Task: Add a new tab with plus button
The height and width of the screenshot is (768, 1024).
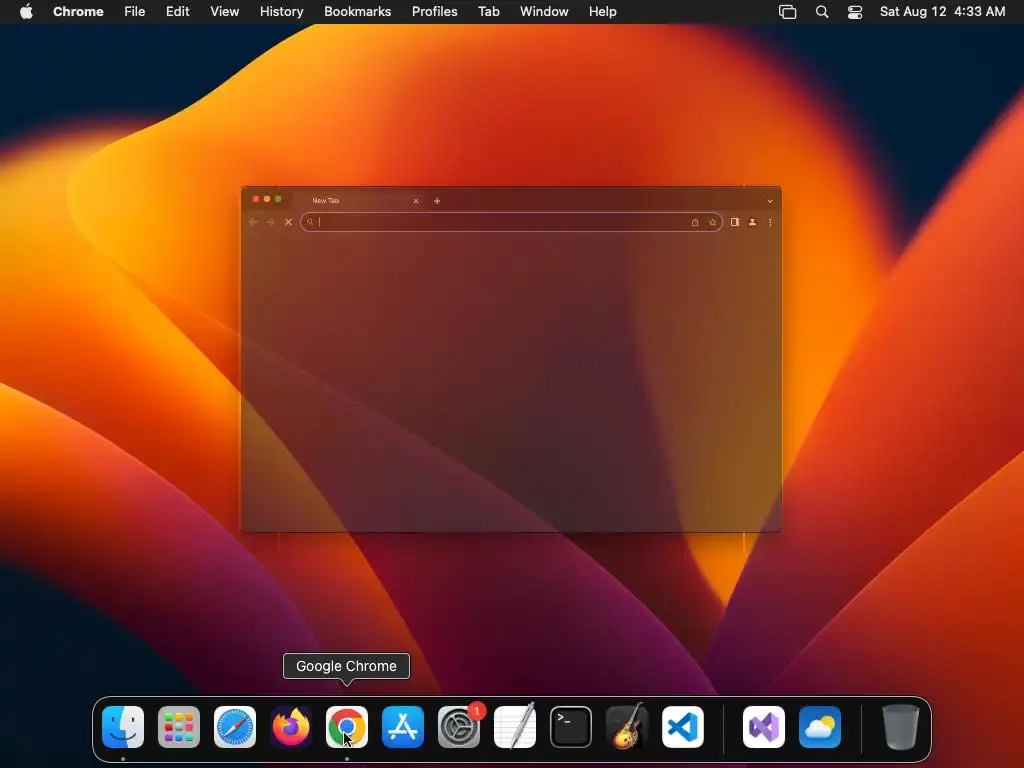Action: click(x=437, y=201)
